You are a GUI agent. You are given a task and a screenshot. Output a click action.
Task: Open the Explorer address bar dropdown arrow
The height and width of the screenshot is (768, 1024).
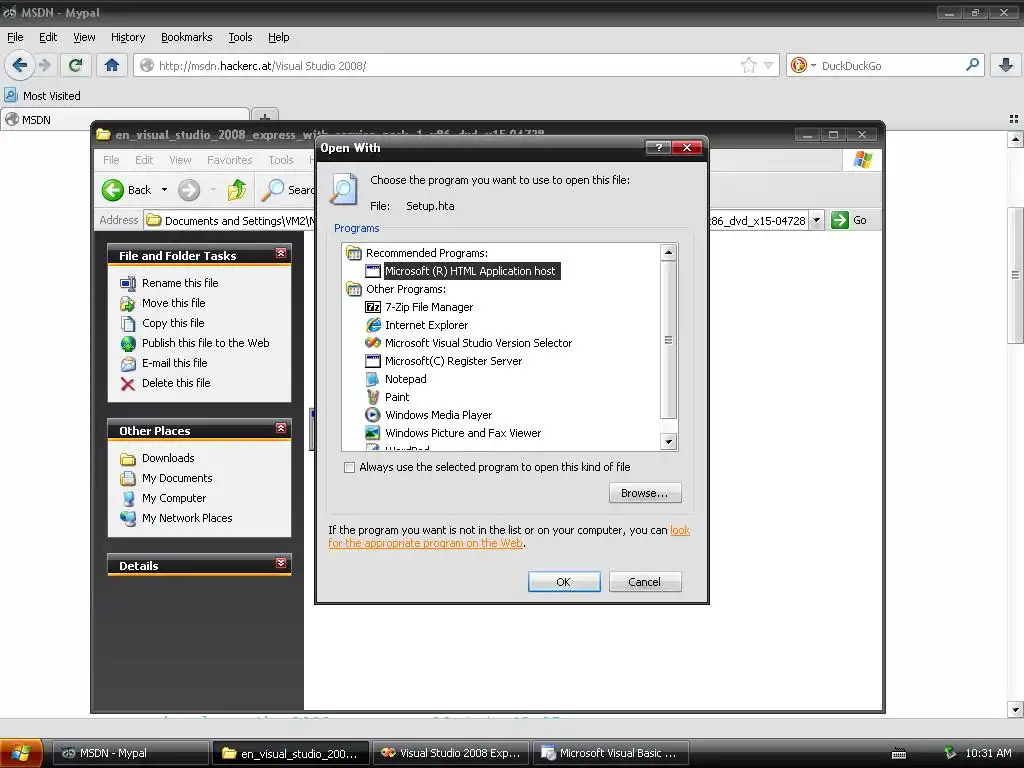coord(816,220)
